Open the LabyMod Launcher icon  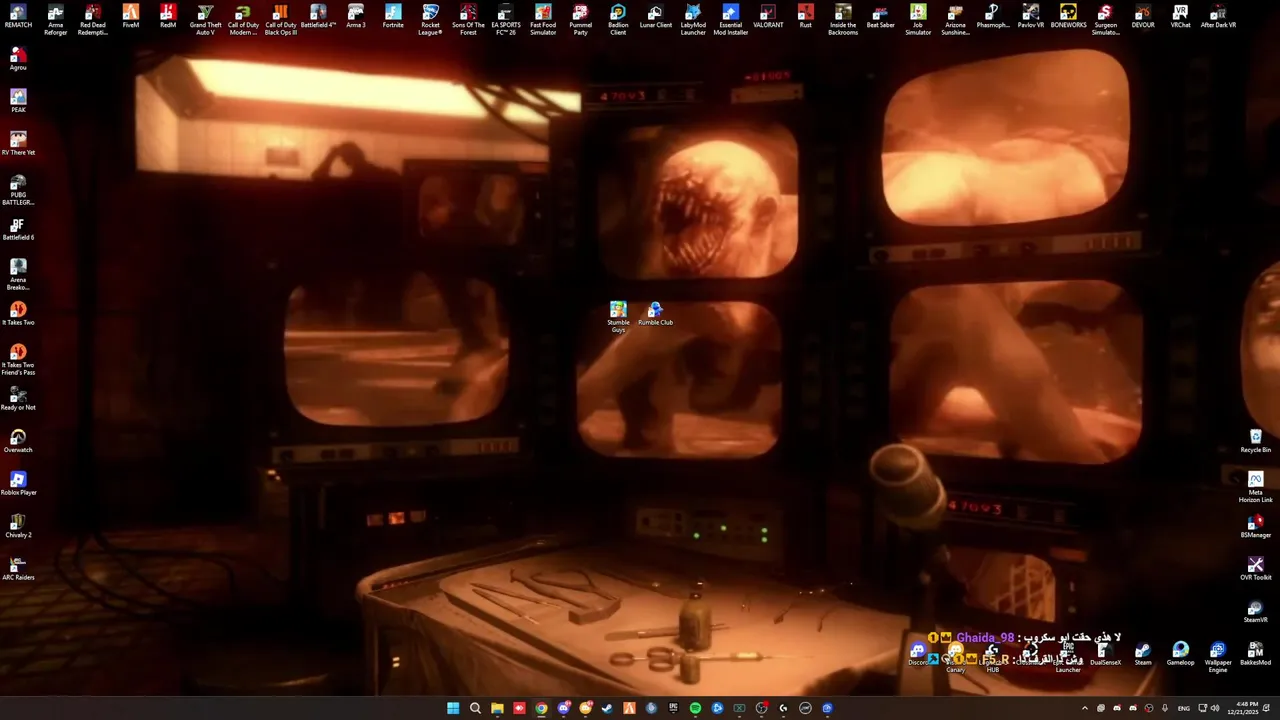pos(693,20)
